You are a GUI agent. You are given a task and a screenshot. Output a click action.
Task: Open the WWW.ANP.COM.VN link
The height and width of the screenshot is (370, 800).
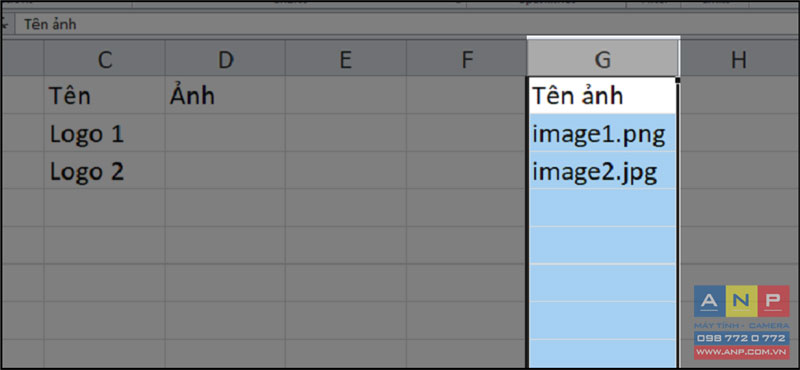[x=741, y=352]
